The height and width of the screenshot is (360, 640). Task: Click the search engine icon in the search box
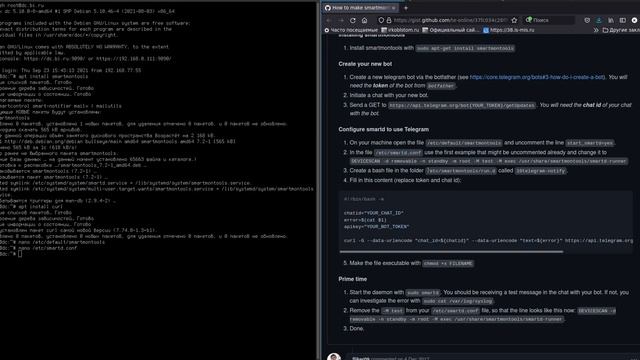click(x=529, y=20)
